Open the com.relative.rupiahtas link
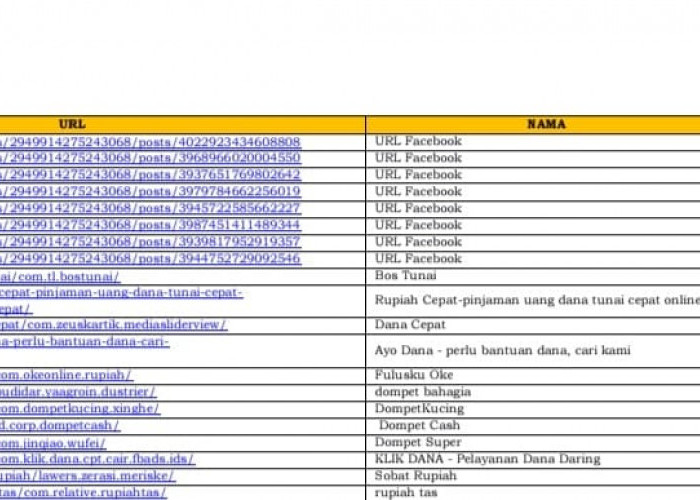The width and height of the screenshot is (700, 500). [x=83, y=493]
